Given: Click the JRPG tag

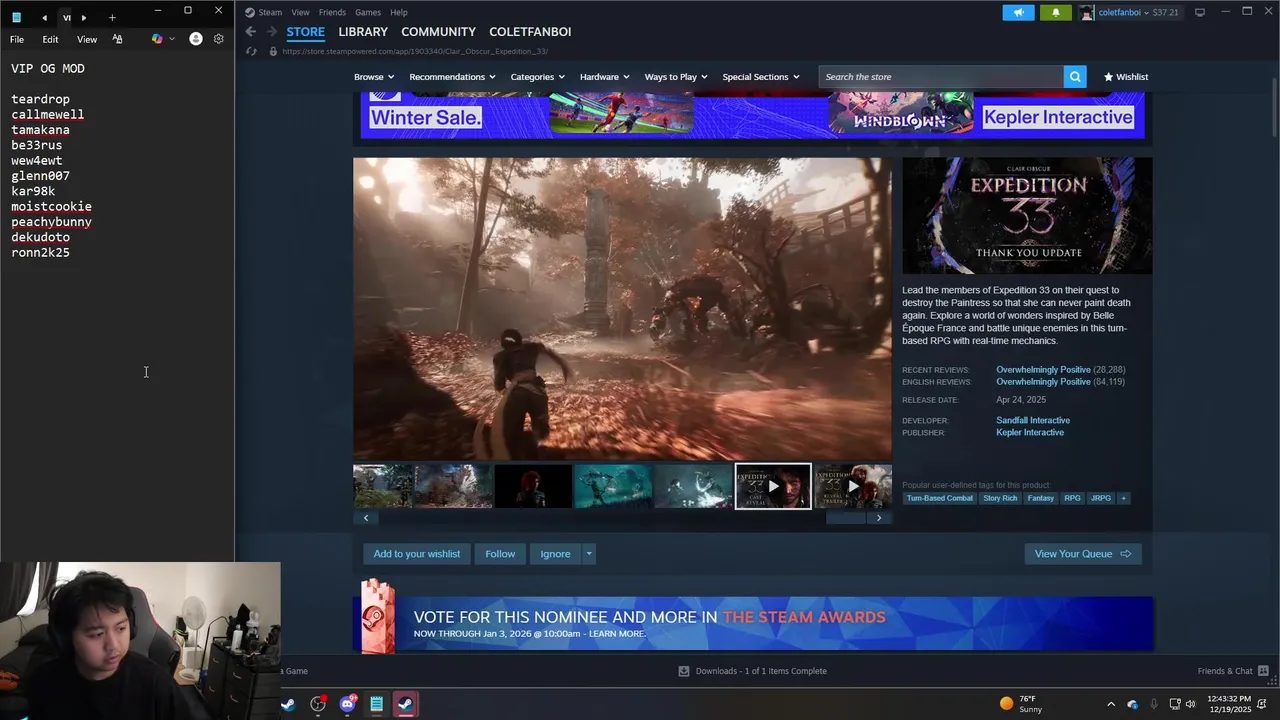Looking at the screenshot, I should pos(1100,498).
